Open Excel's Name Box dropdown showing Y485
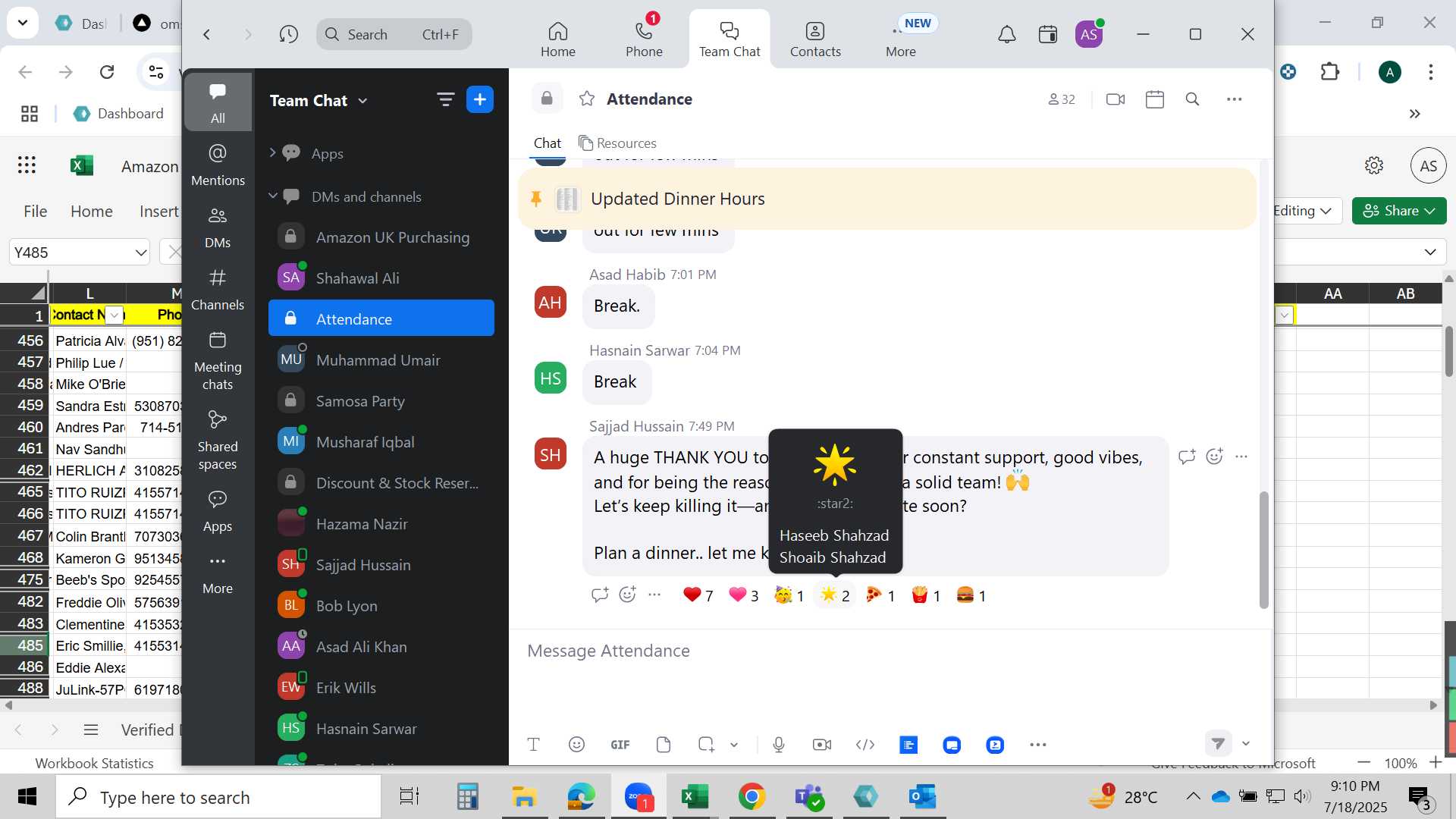The height and width of the screenshot is (819, 1456). point(141,253)
